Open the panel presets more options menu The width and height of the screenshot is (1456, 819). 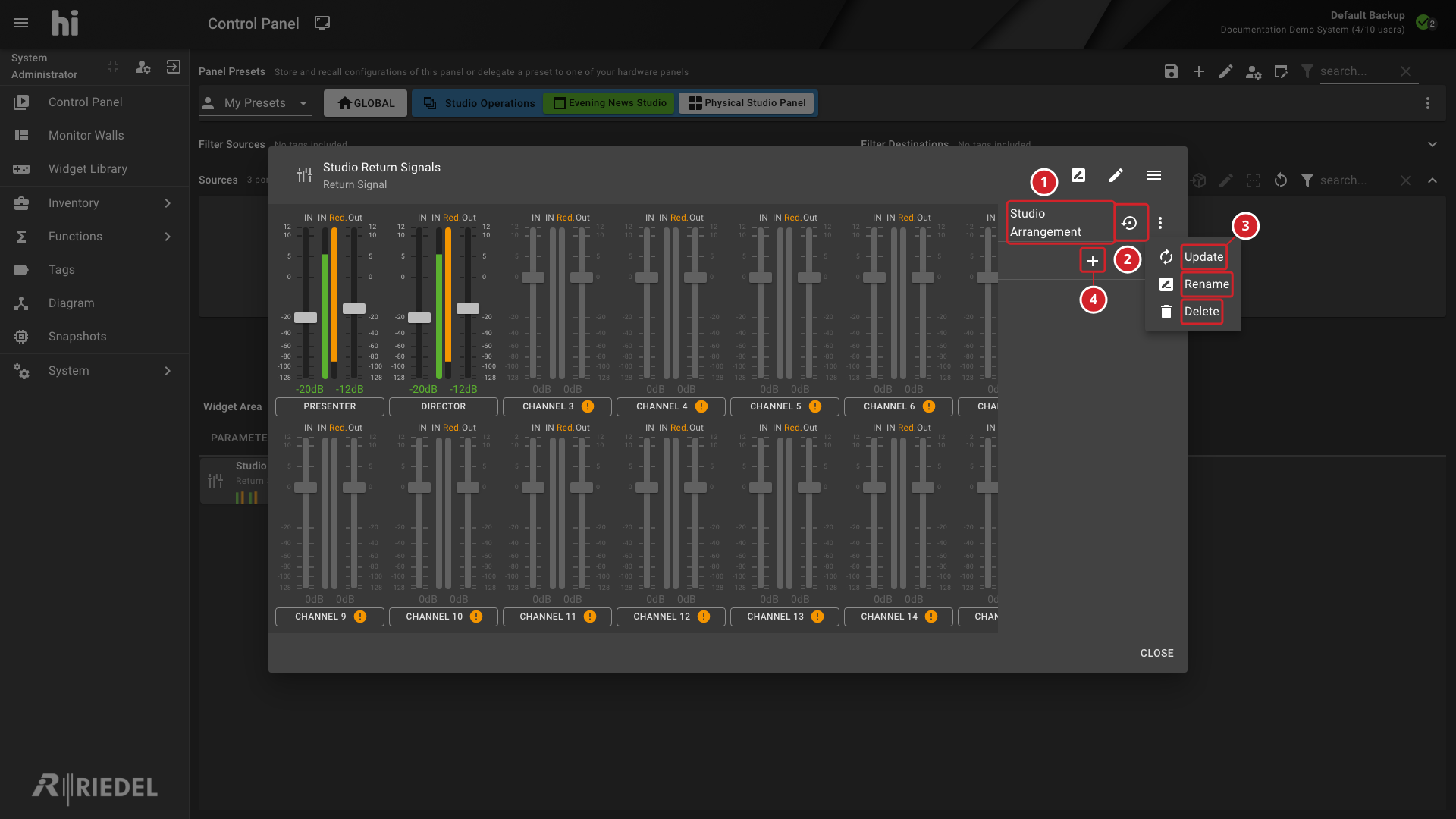[x=1428, y=103]
